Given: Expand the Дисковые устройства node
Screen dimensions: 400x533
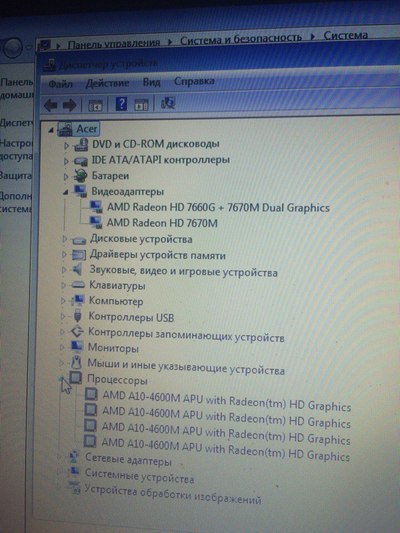Looking at the screenshot, I should 65,239.
